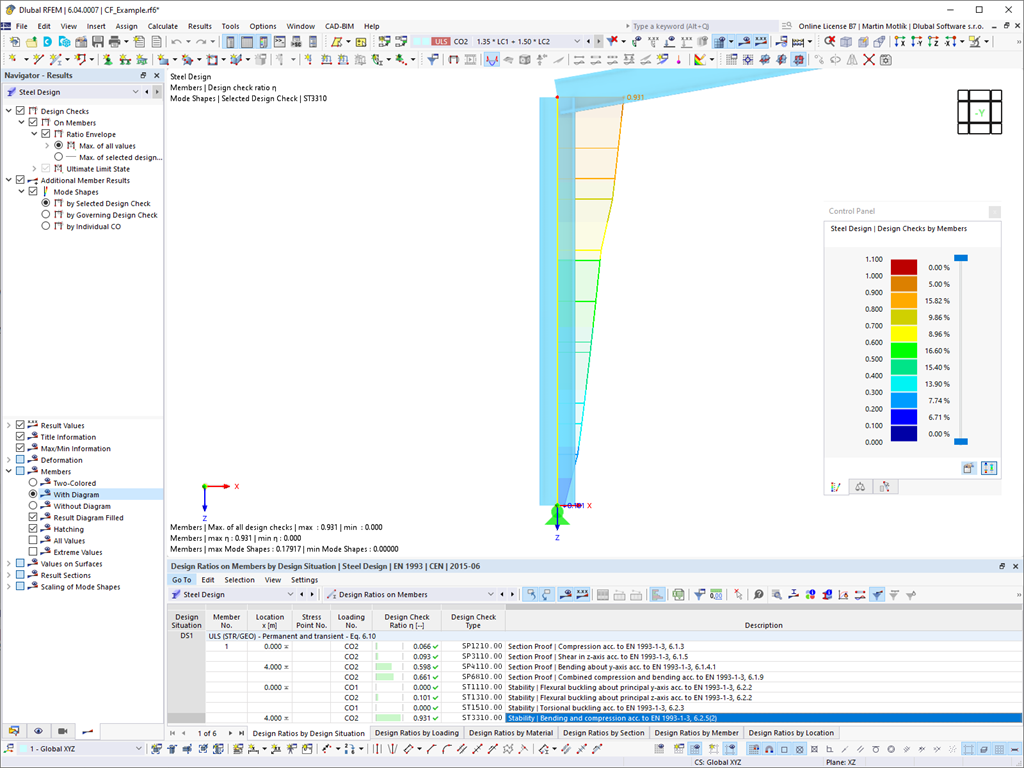Image resolution: width=1024 pixels, height=768 pixels.
Task: Open the Results menu
Action: tap(200, 26)
